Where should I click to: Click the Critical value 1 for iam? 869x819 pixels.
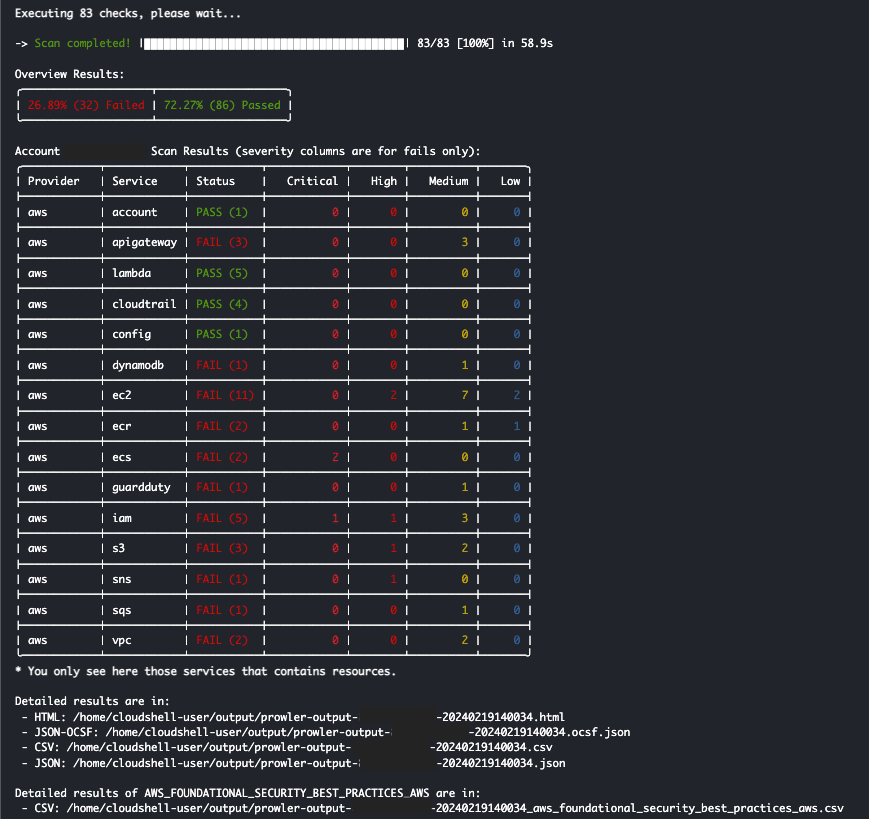(x=335, y=518)
